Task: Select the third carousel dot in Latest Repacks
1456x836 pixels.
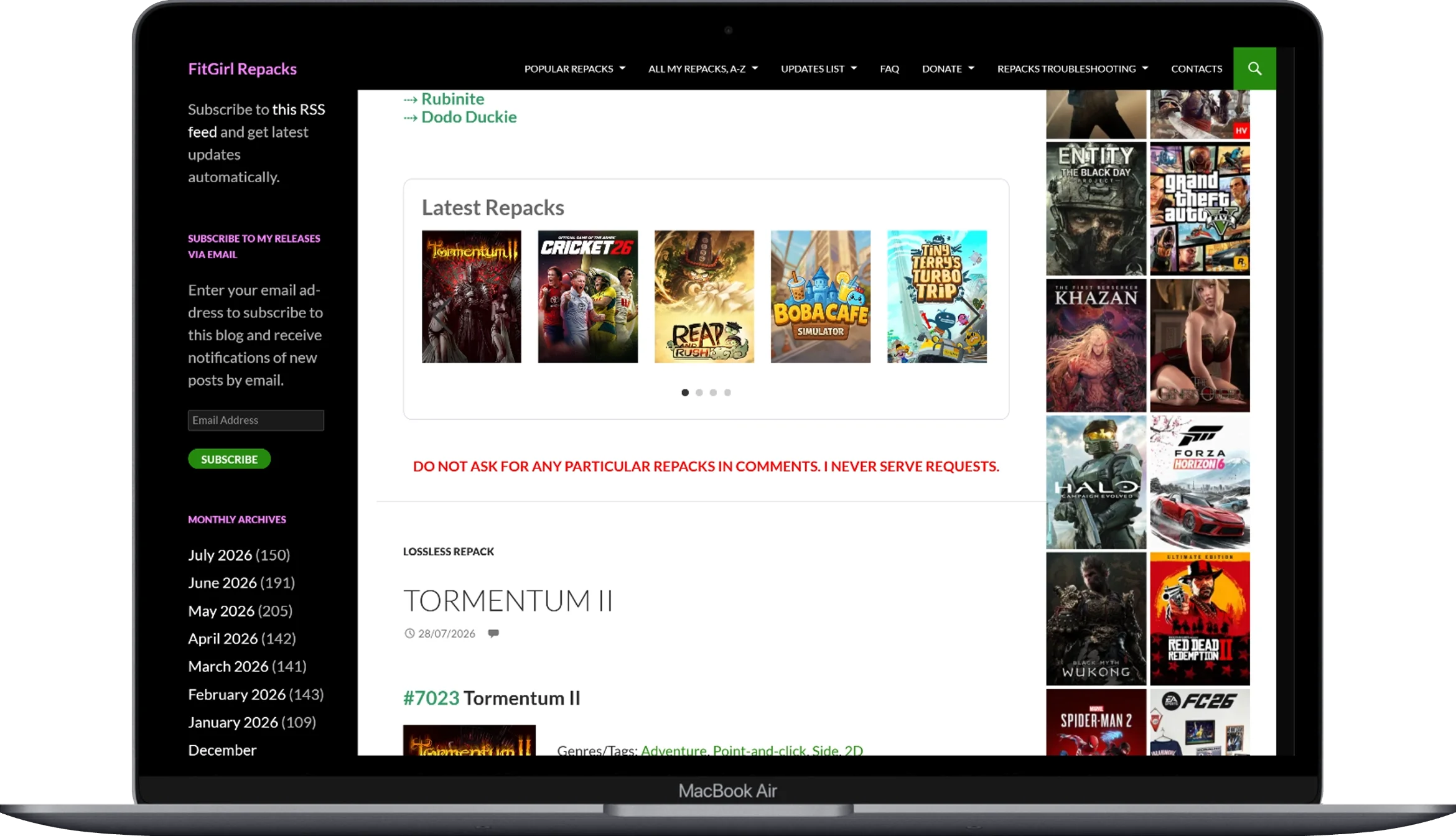Action: coord(713,392)
